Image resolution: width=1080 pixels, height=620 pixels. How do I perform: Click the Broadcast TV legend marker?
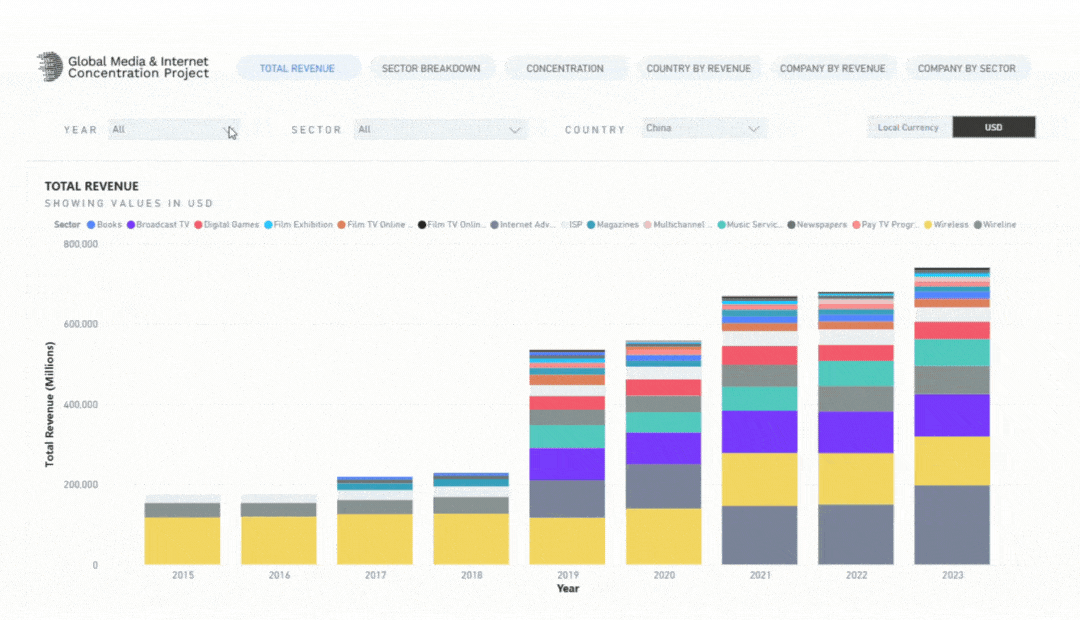(x=130, y=225)
